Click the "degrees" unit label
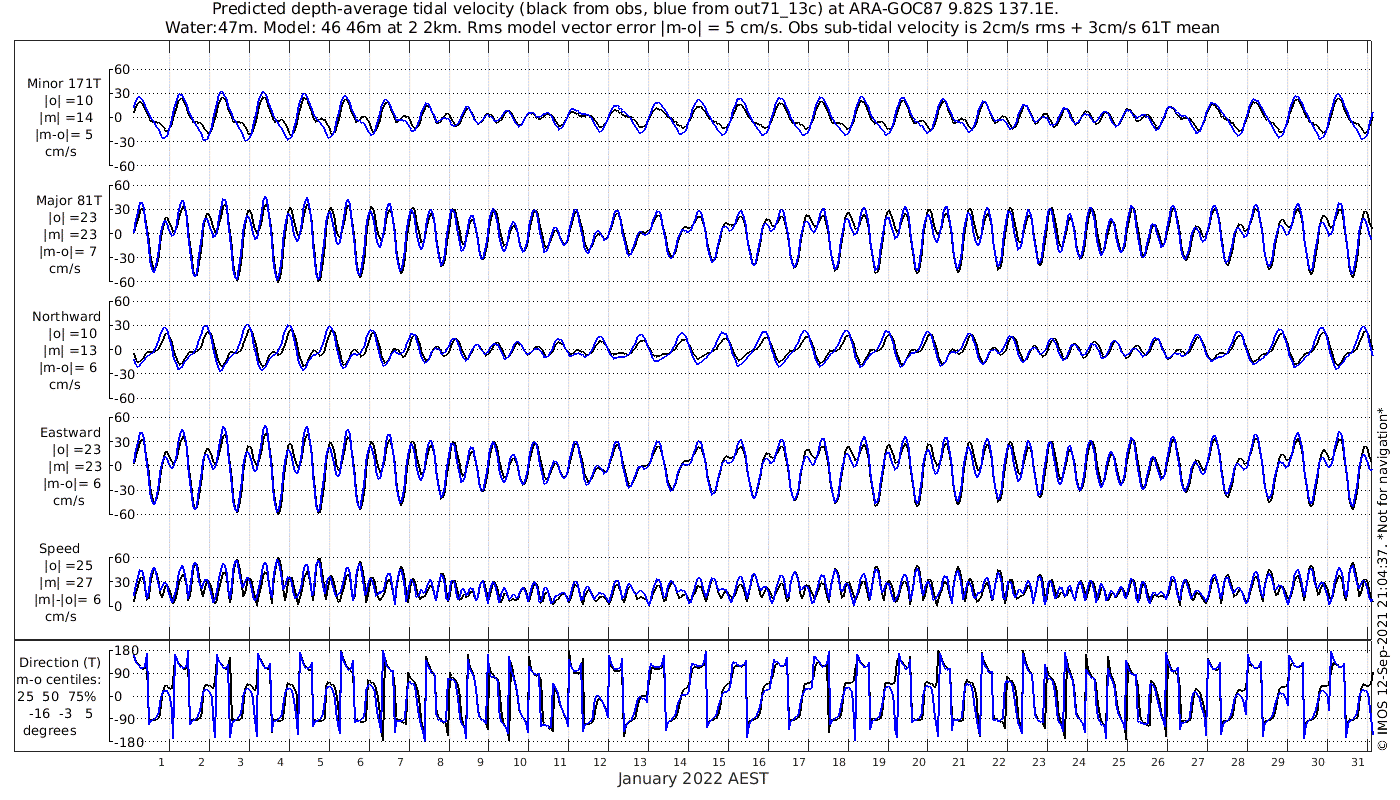This screenshot has height=800, width=1400. tap(50, 730)
